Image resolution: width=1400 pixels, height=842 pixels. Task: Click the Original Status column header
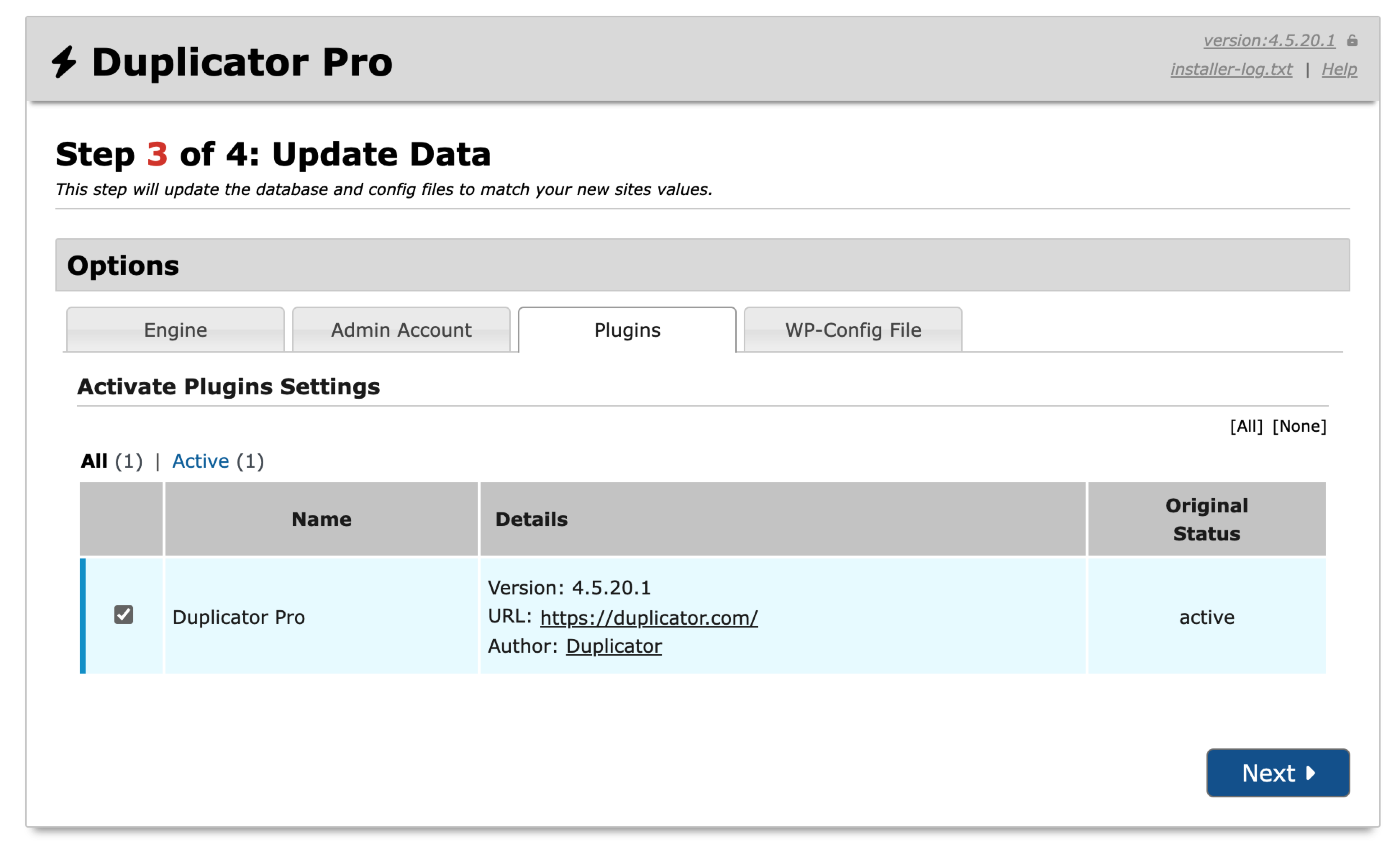click(1206, 519)
